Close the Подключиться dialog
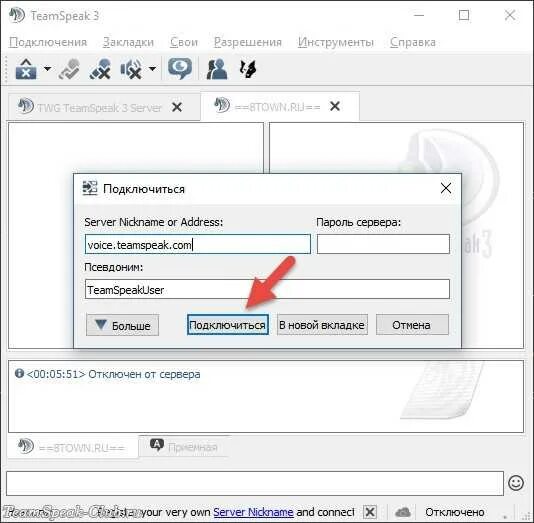The width and height of the screenshot is (534, 523). [x=446, y=188]
